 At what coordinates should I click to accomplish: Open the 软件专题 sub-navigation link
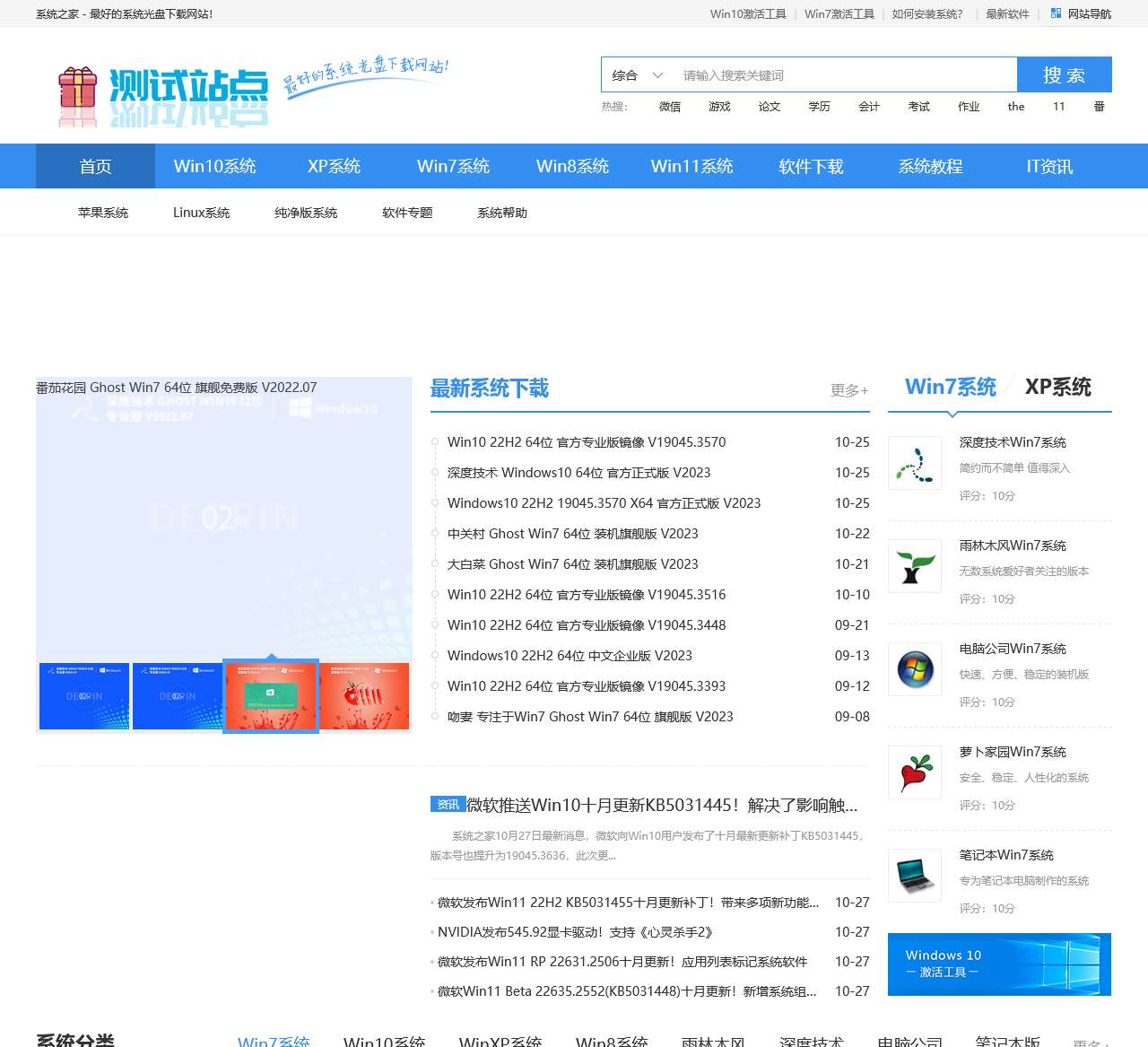click(407, 213)
